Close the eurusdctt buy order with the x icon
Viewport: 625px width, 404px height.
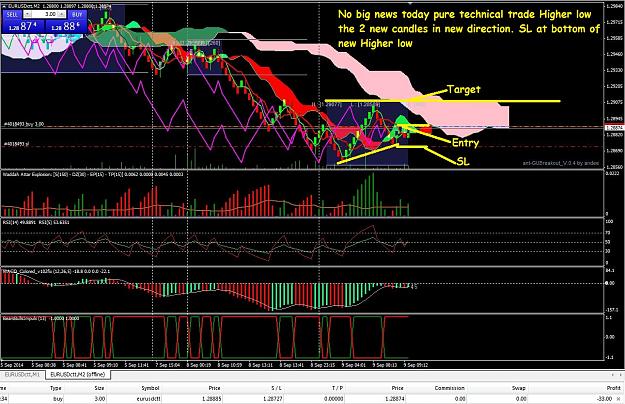click(618, 398)
